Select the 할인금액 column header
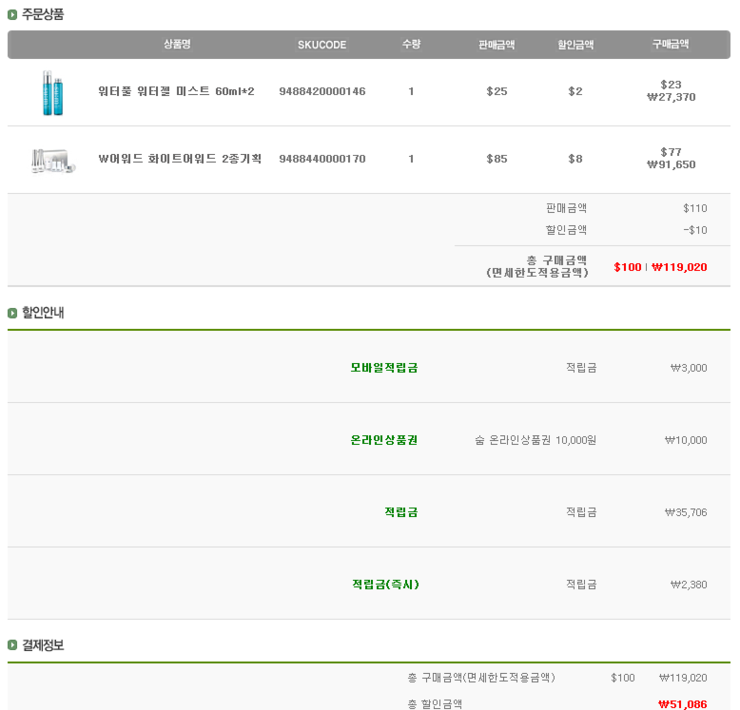 point(575,45)
